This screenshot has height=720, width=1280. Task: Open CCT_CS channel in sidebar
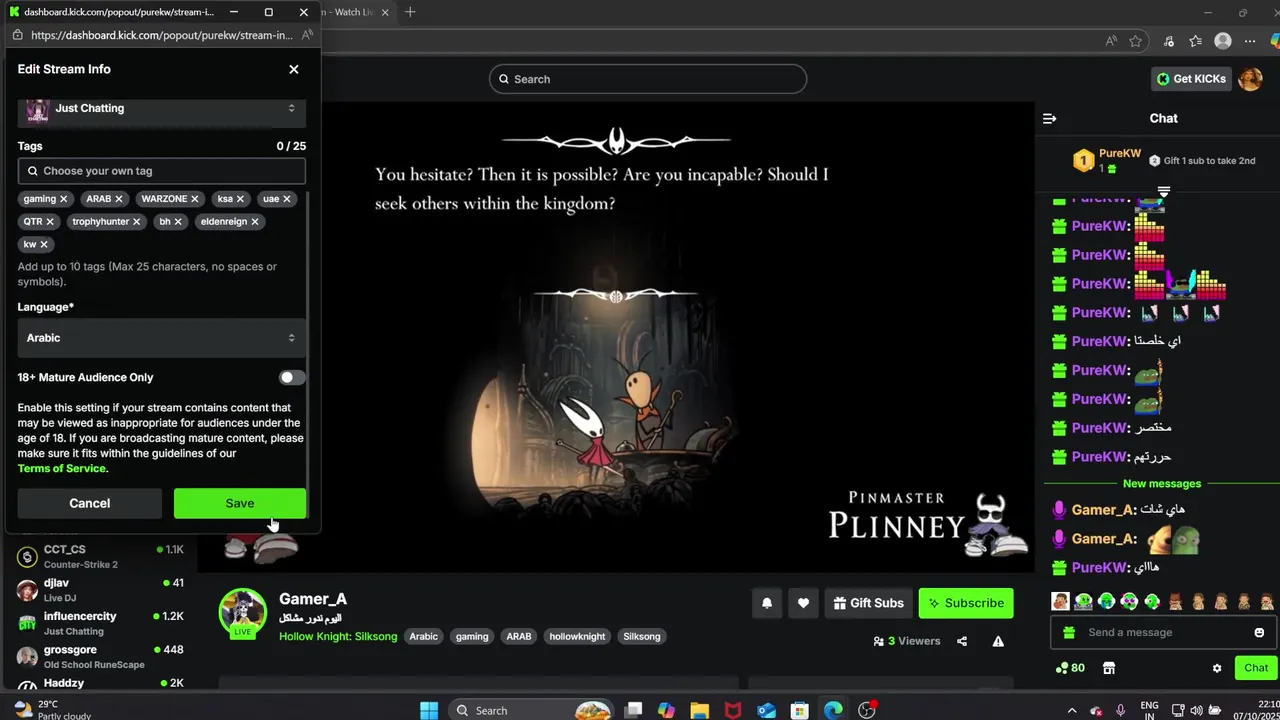click(100, 556)
